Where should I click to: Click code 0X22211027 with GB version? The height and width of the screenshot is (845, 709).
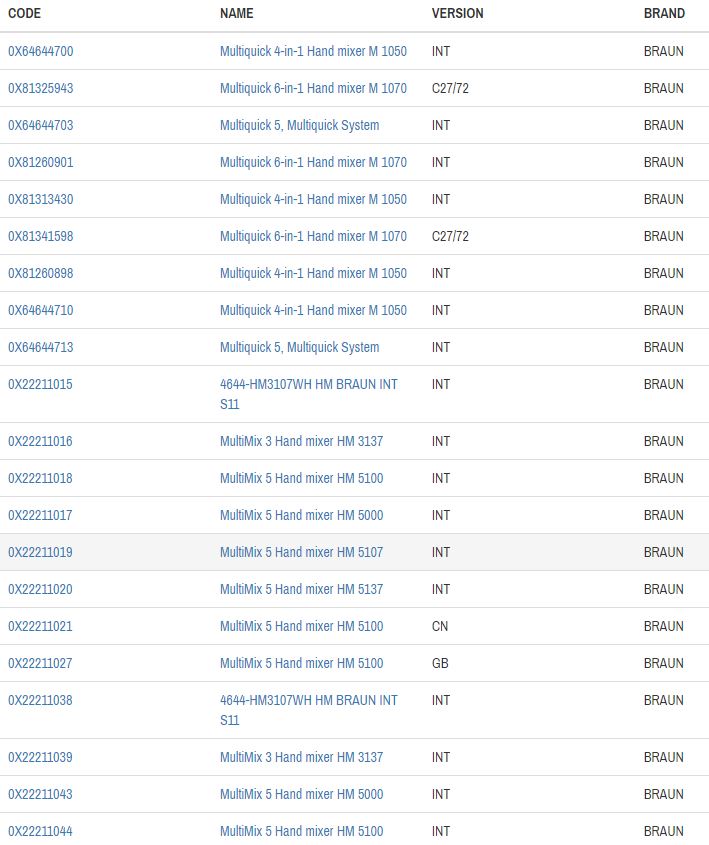coord(41,663)
